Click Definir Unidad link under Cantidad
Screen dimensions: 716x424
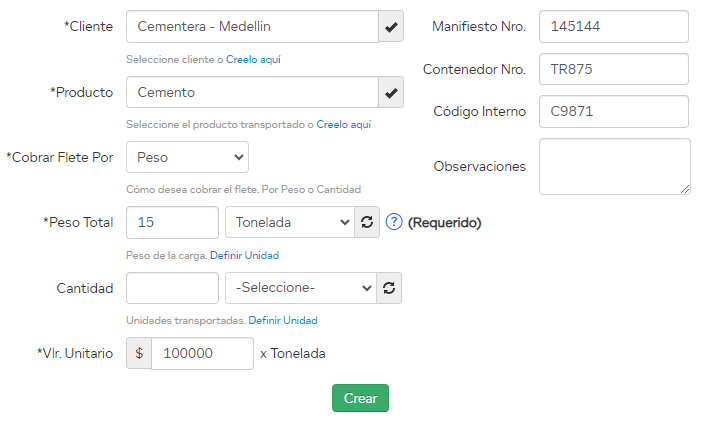(283, 321)
